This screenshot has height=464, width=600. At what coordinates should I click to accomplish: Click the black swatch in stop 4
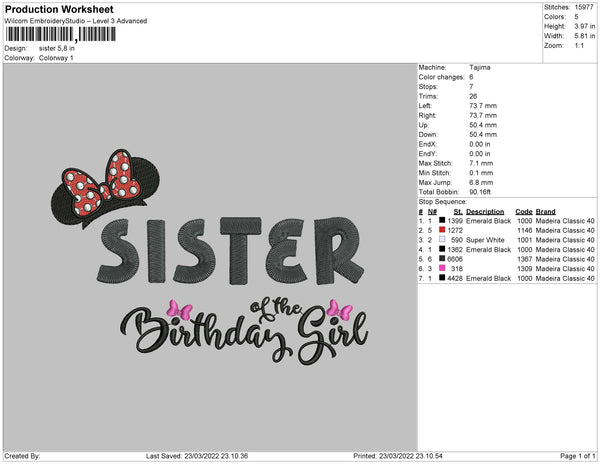pyautogui.click(x=442, y=249)
